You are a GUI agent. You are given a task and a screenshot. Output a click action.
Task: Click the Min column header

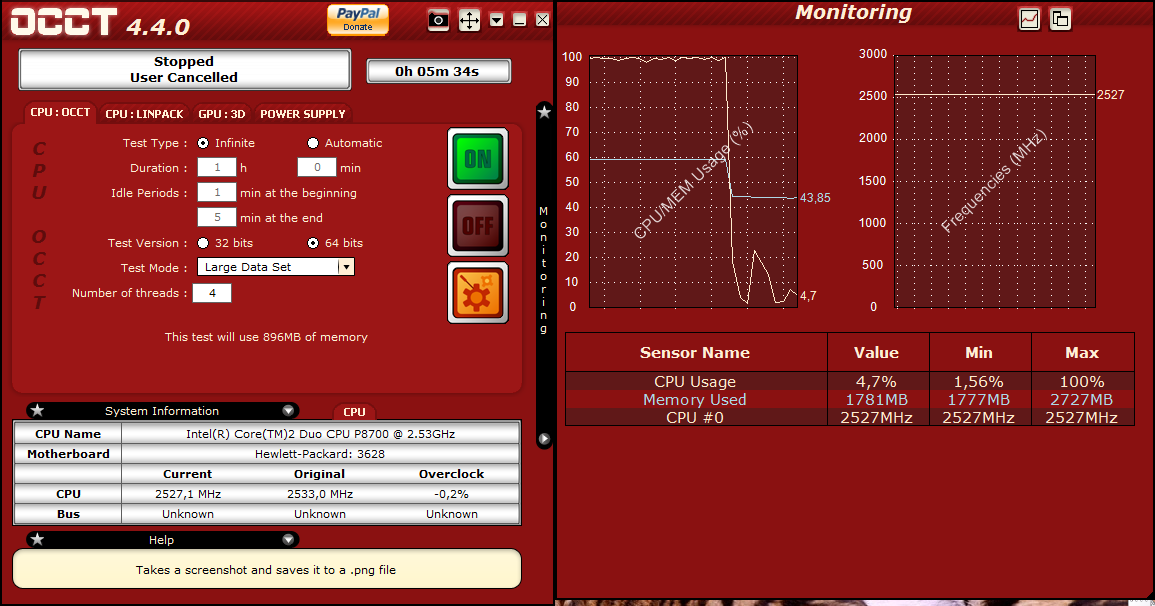979,353
